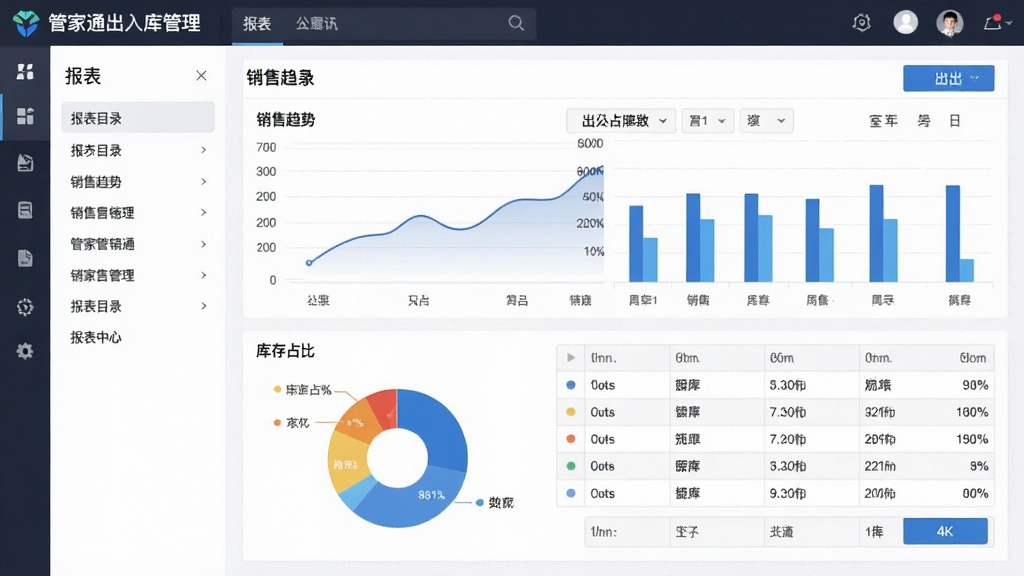Open the second chart filter dropdown
Screen dimensions: 1024x576
point(708,121)
